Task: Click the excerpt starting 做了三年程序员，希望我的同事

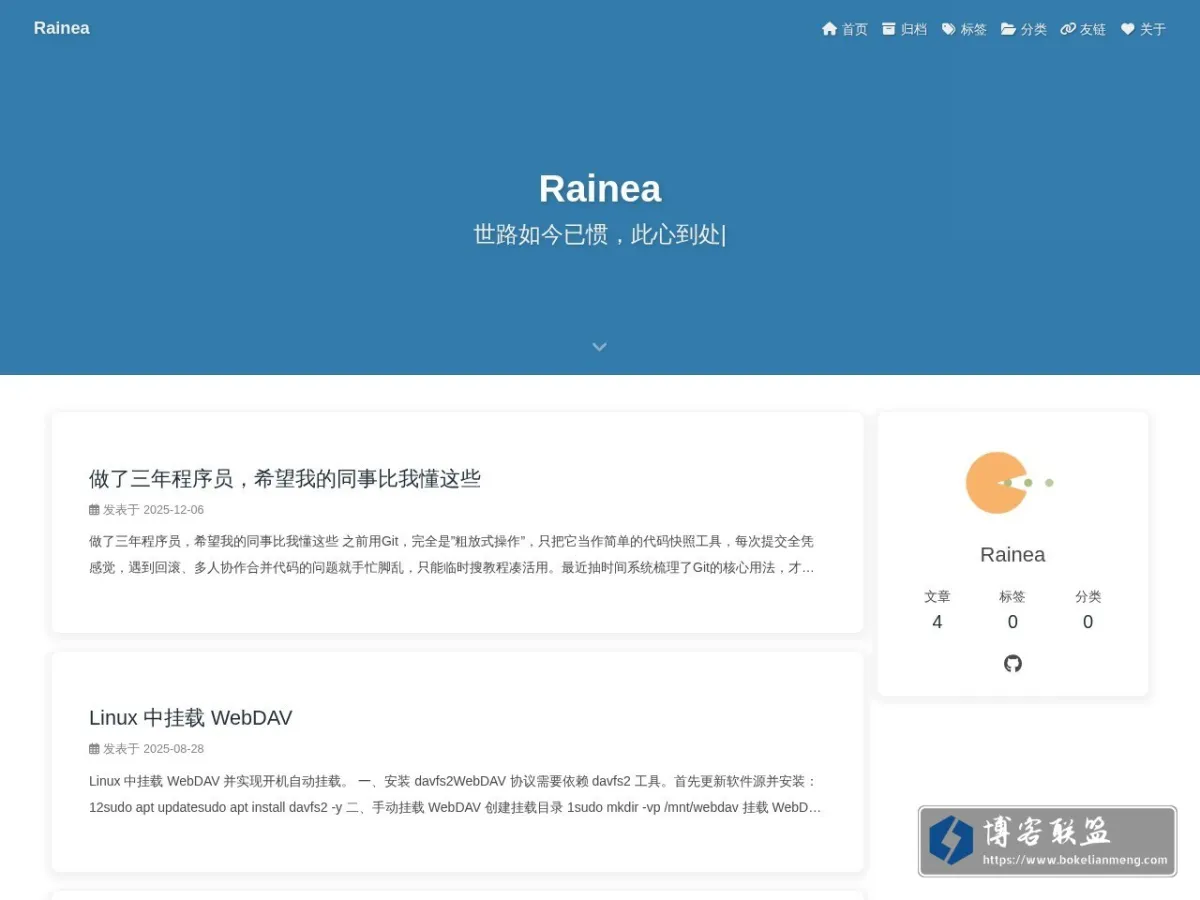Action: 452,555
